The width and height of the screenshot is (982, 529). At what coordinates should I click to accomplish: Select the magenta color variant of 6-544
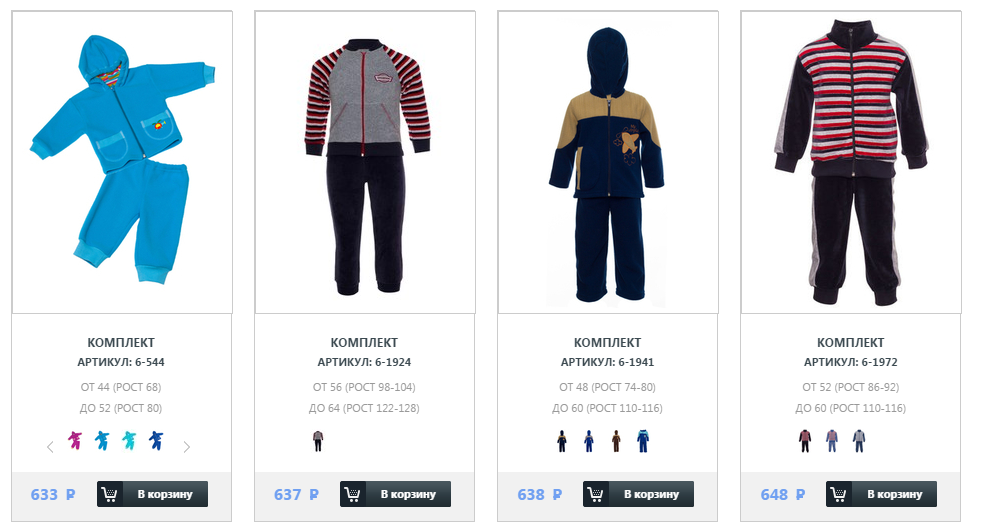click(x=75, y=441)
